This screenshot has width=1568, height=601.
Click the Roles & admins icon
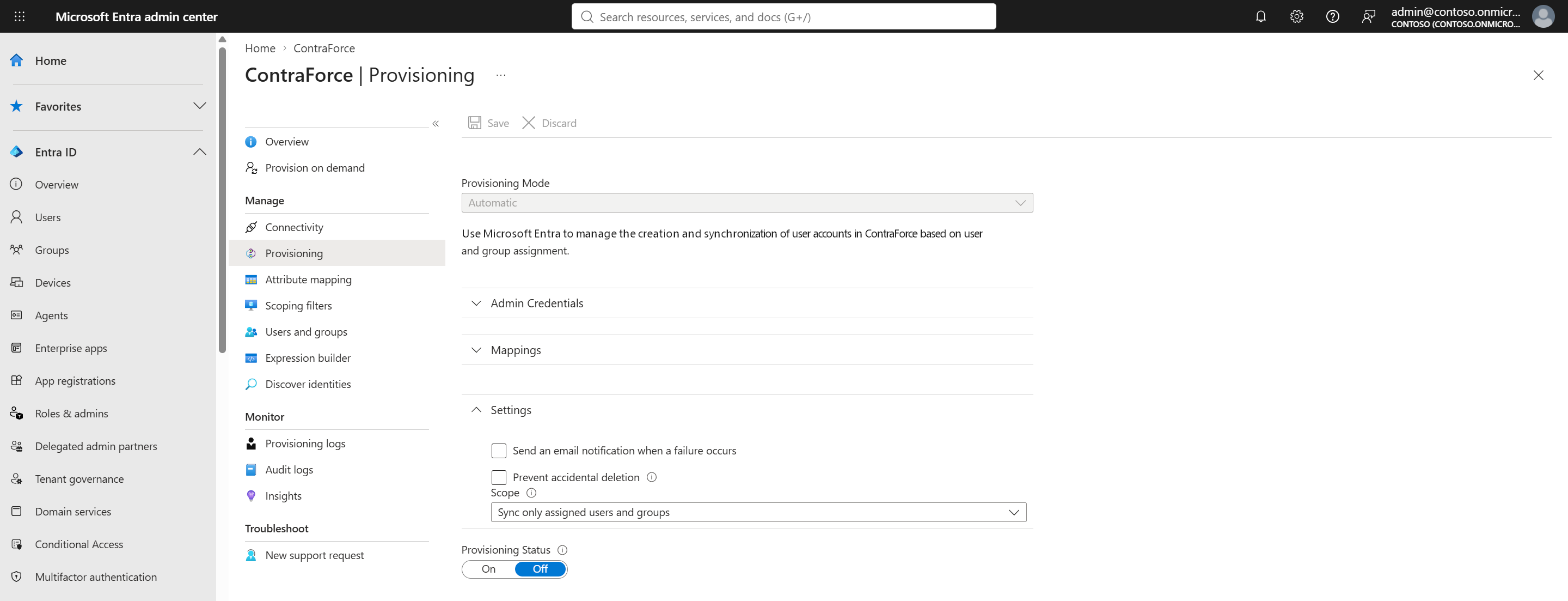[16, 413]
